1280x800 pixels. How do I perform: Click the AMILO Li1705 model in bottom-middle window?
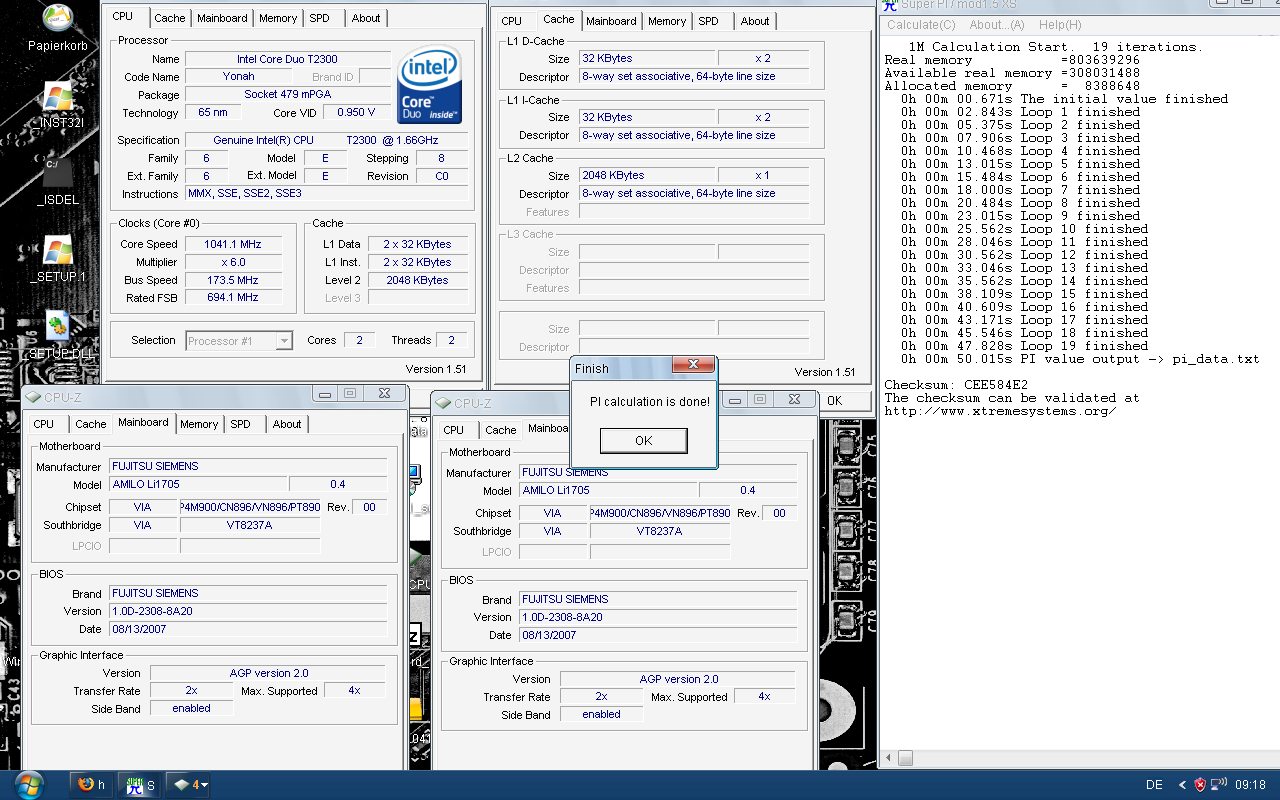(608, 490)
